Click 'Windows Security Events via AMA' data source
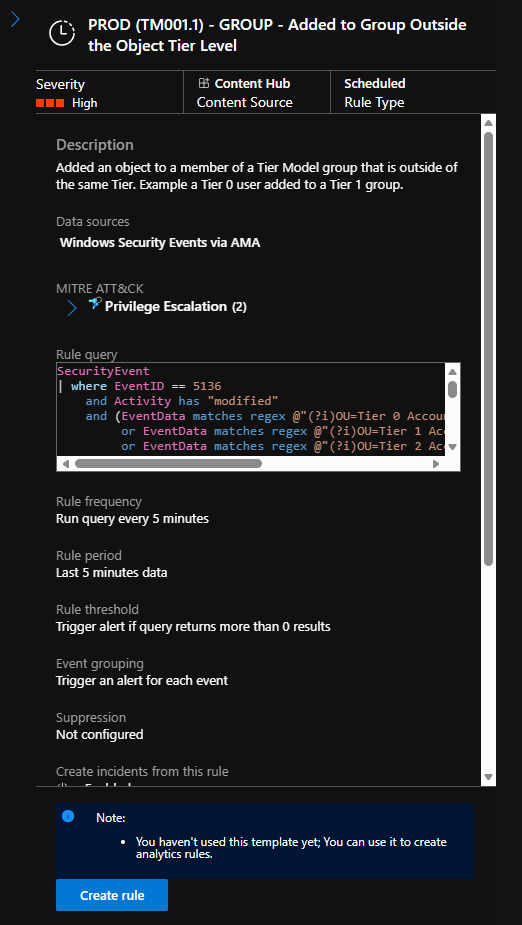Image resolution: width=522 pixels, height=925 pixels. pyautogui.click(x=160, y=242)
